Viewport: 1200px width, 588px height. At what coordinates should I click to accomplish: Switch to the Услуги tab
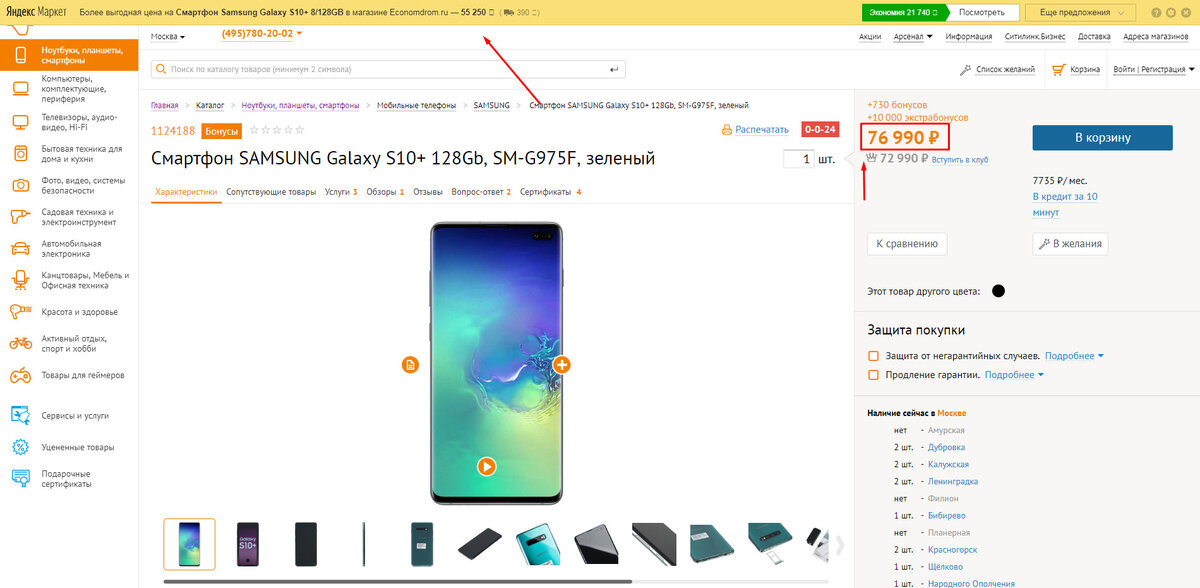(341, 191)
